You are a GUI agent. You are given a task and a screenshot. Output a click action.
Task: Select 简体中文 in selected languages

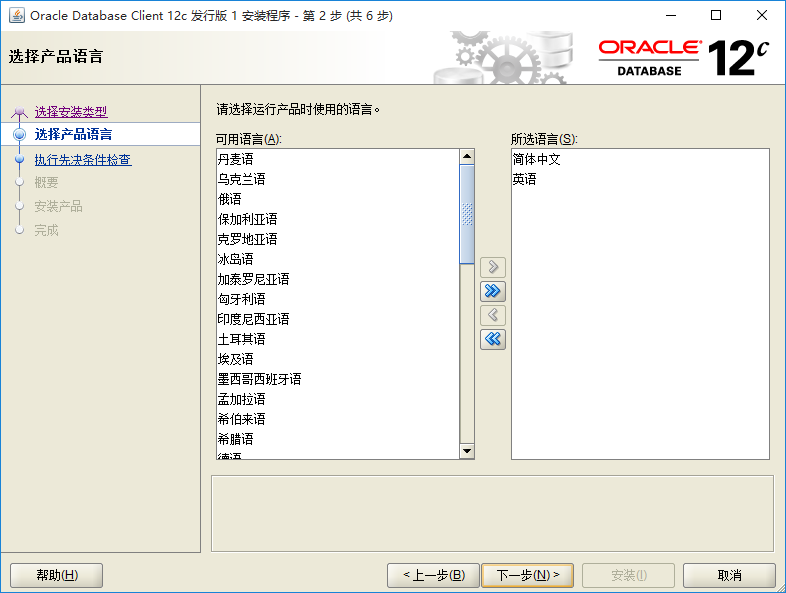coord(640,159)
